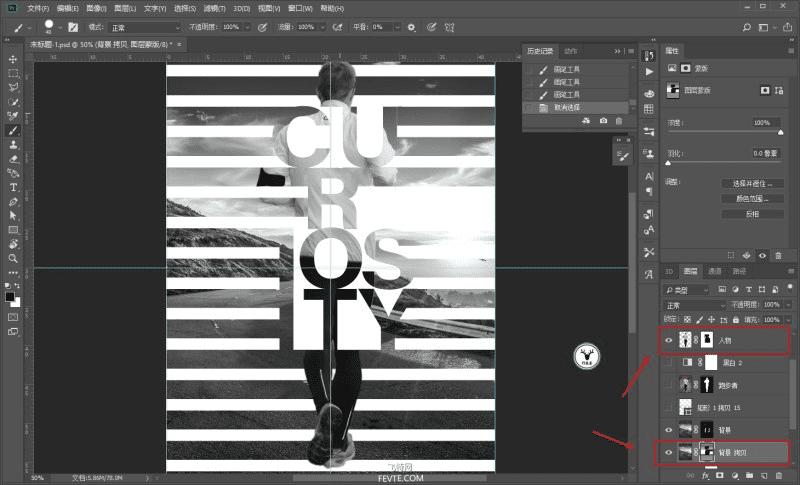The image size is (800, 485).
Task: Open layer filter type dropdown
Action: pos(687,290)
